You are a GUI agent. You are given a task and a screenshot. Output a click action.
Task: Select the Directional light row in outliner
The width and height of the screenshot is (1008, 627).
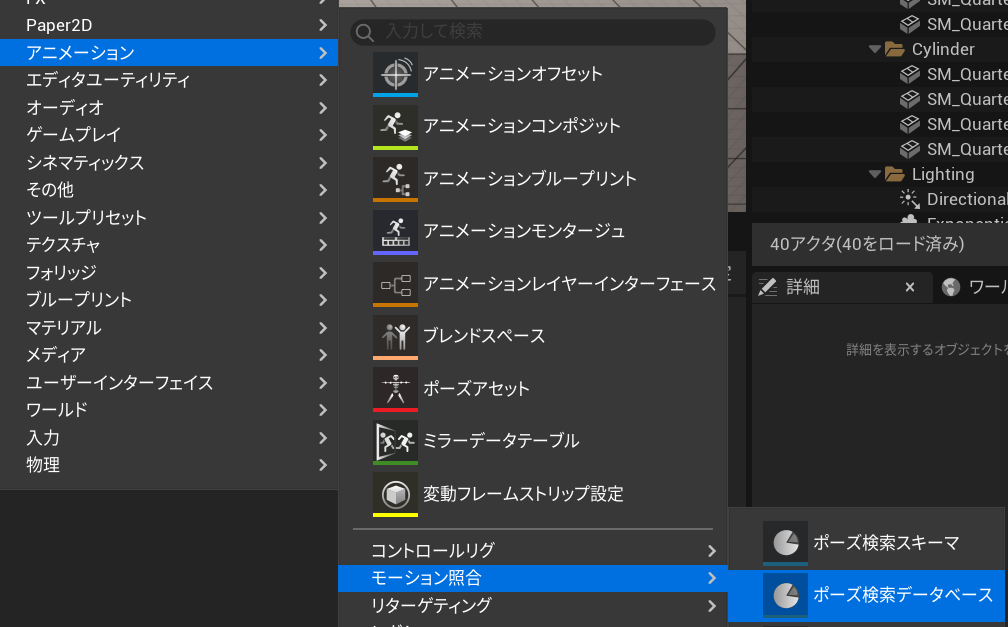click(879, 199)
